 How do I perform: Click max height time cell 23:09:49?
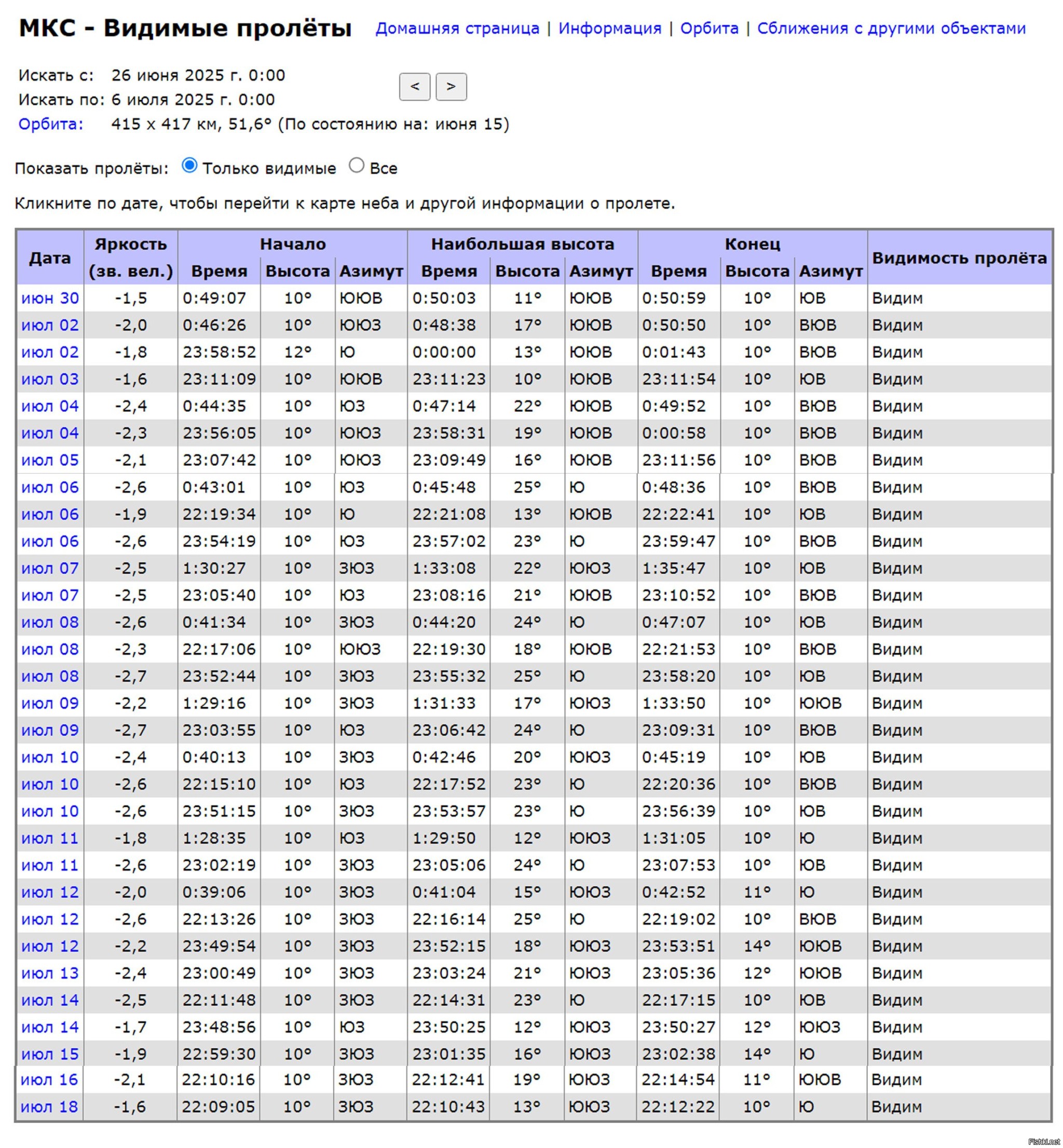[x=448, y=461]
